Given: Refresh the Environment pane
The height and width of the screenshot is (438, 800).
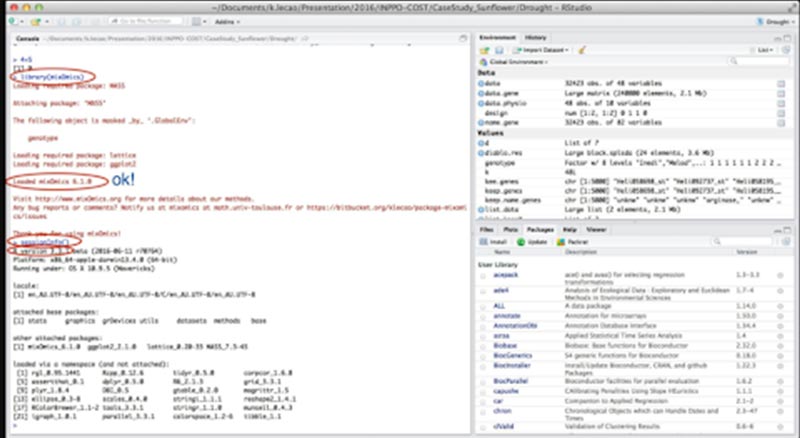Looking at the screenshot, I should 786,50.
